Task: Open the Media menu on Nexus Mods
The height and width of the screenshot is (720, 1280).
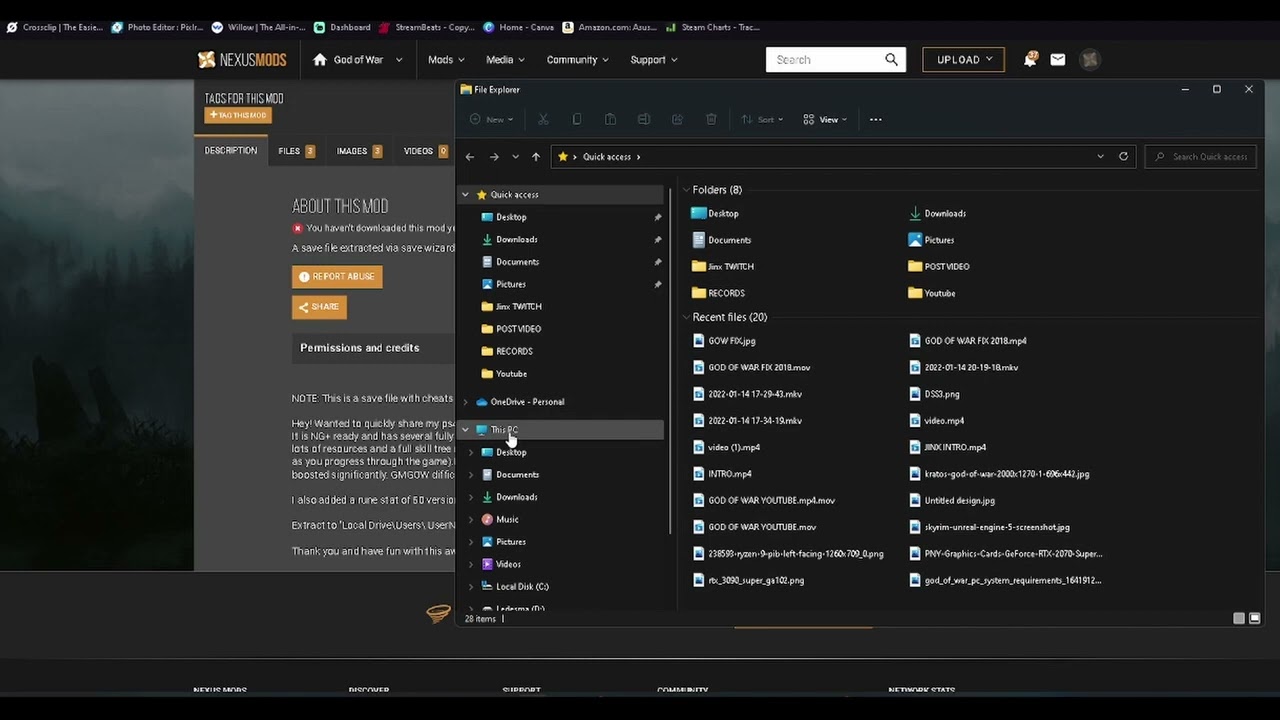Action: point(506,60)
